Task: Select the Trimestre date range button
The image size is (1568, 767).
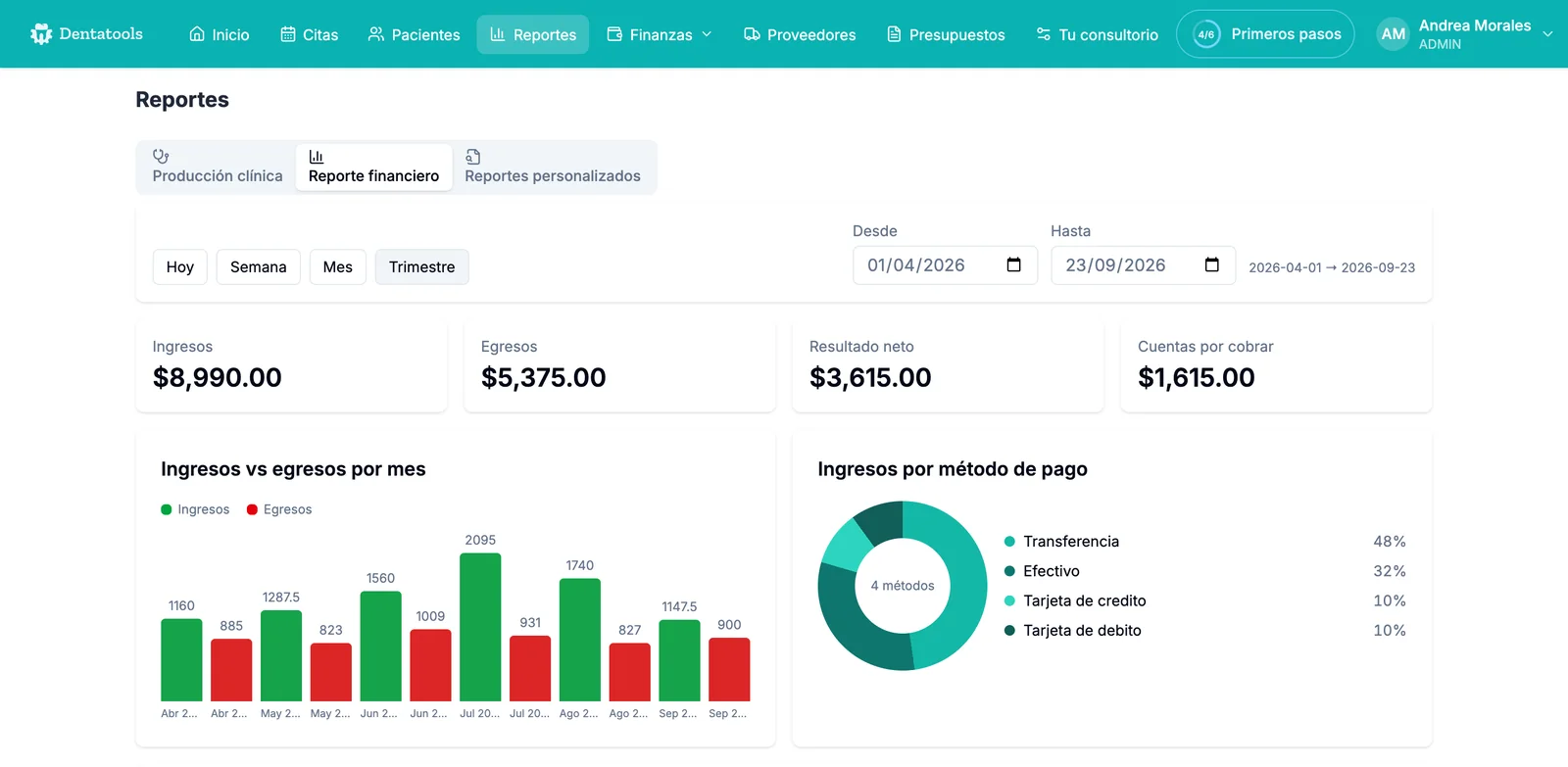Action: (x=422, y=267)
